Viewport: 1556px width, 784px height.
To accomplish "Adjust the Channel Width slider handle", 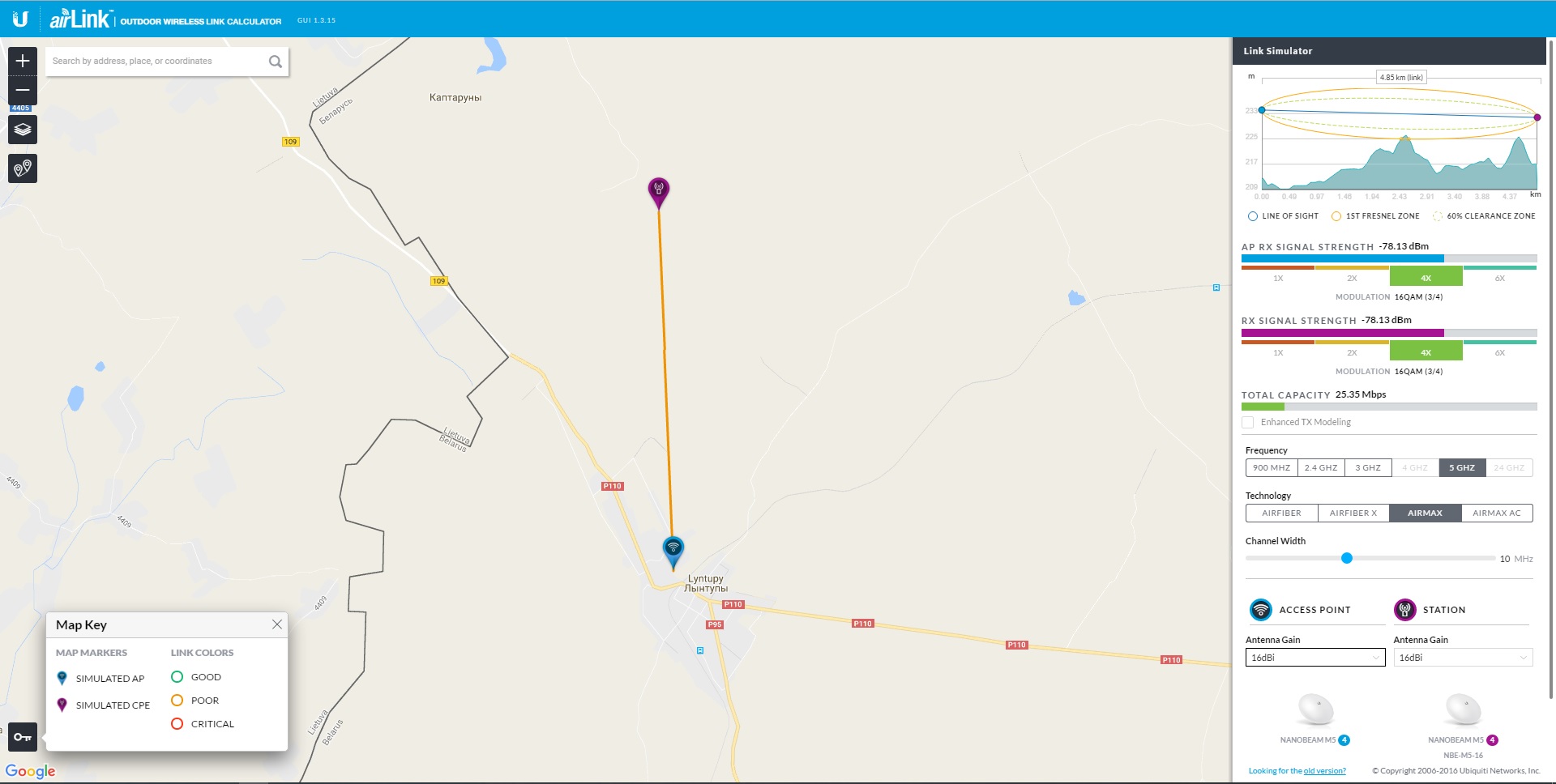I will click(x=1347, y=558).
